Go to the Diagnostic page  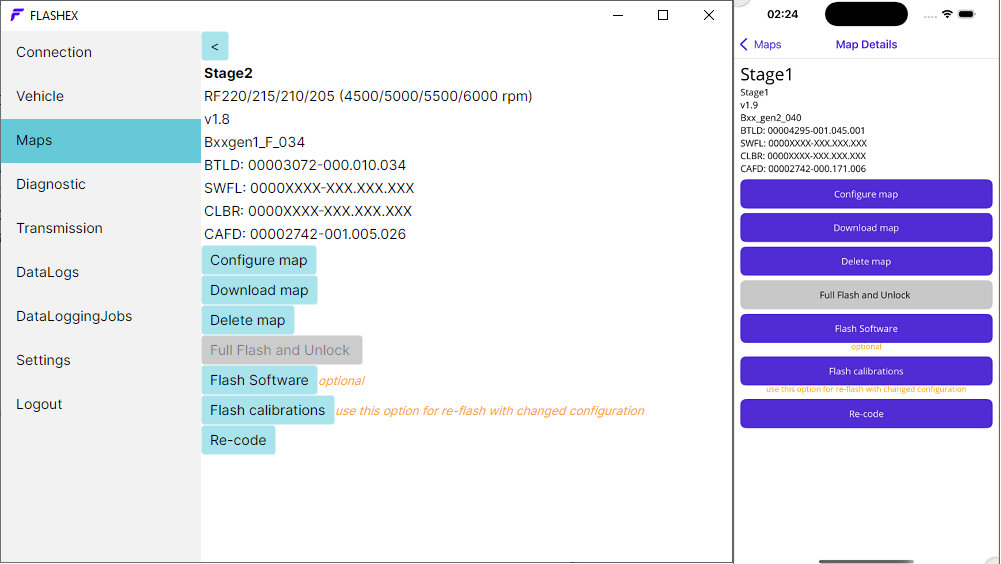(x=51, y=184)
